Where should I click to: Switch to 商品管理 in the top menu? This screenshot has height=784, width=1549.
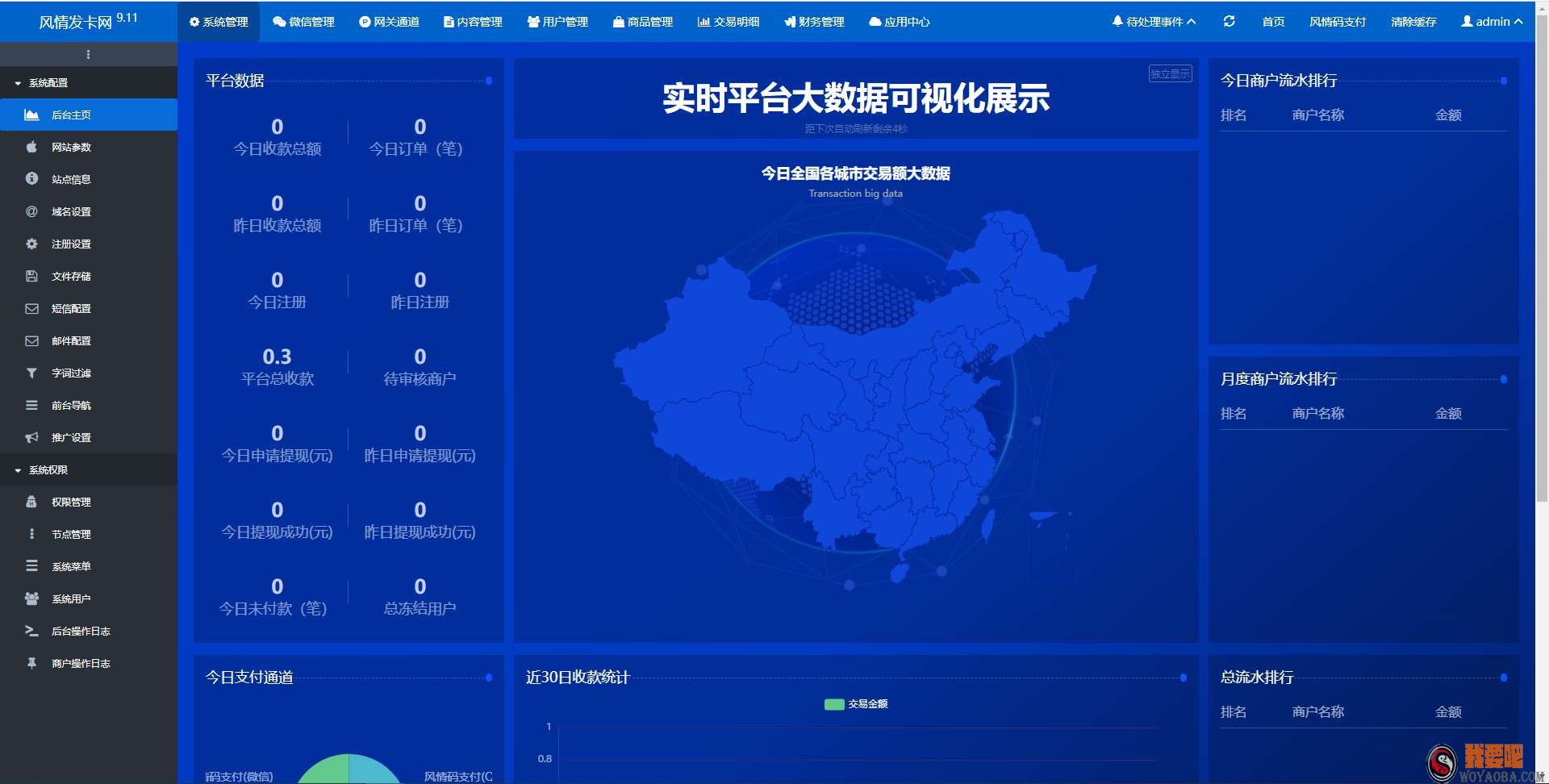coord(643,22)
